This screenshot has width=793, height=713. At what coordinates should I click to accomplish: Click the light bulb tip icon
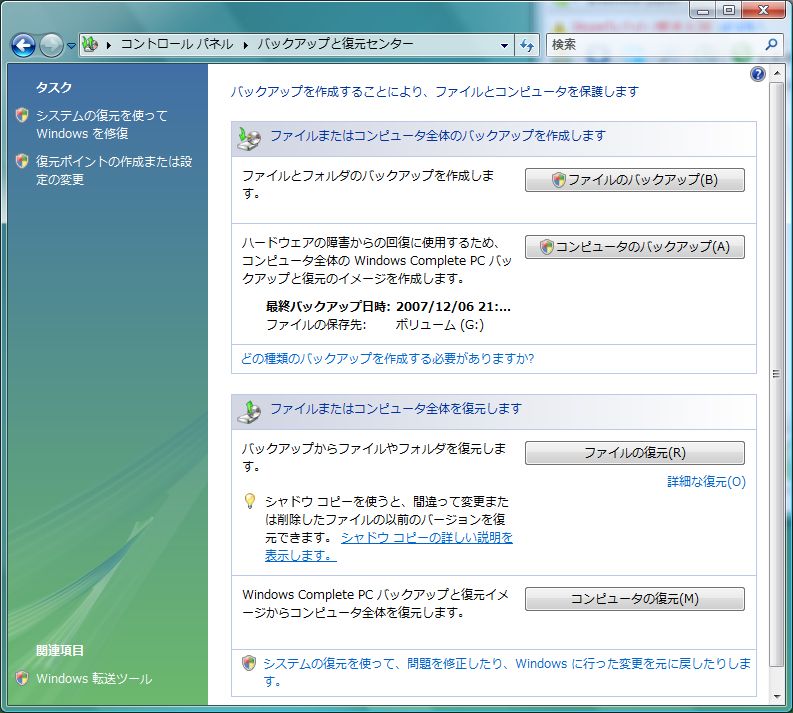pos(250,501)
